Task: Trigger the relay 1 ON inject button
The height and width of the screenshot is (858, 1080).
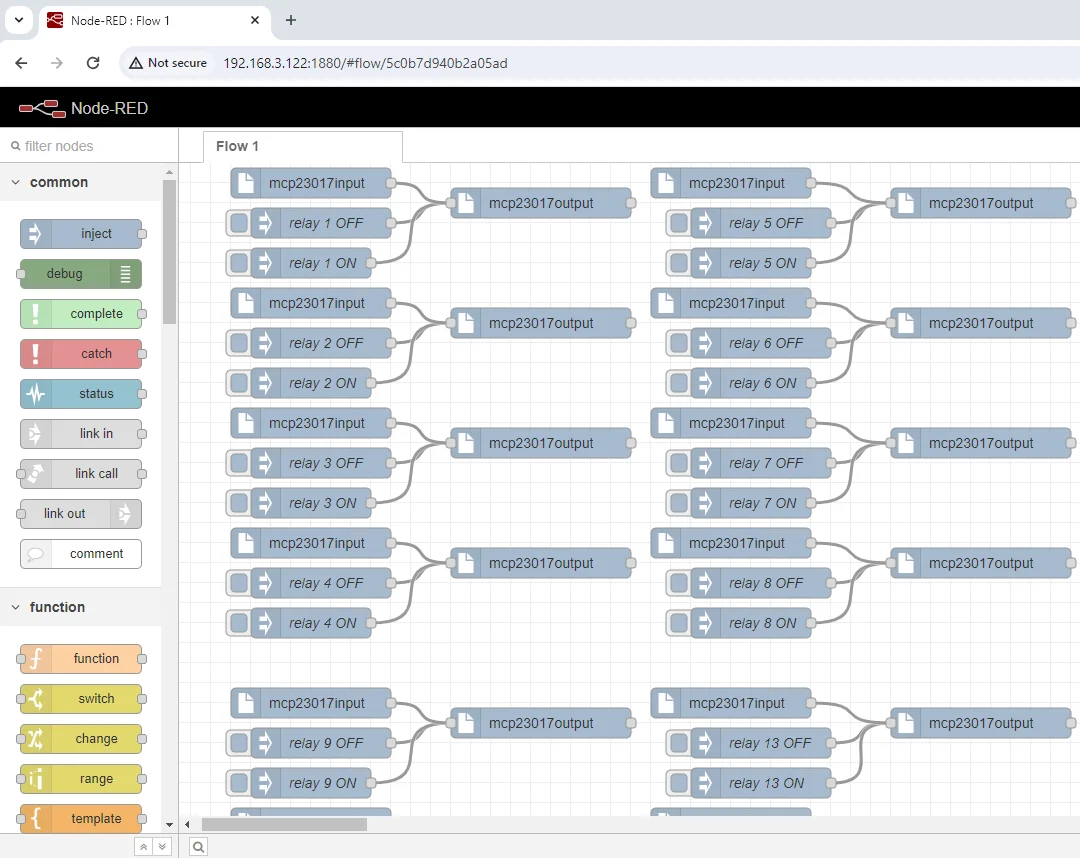Action: 239,263
